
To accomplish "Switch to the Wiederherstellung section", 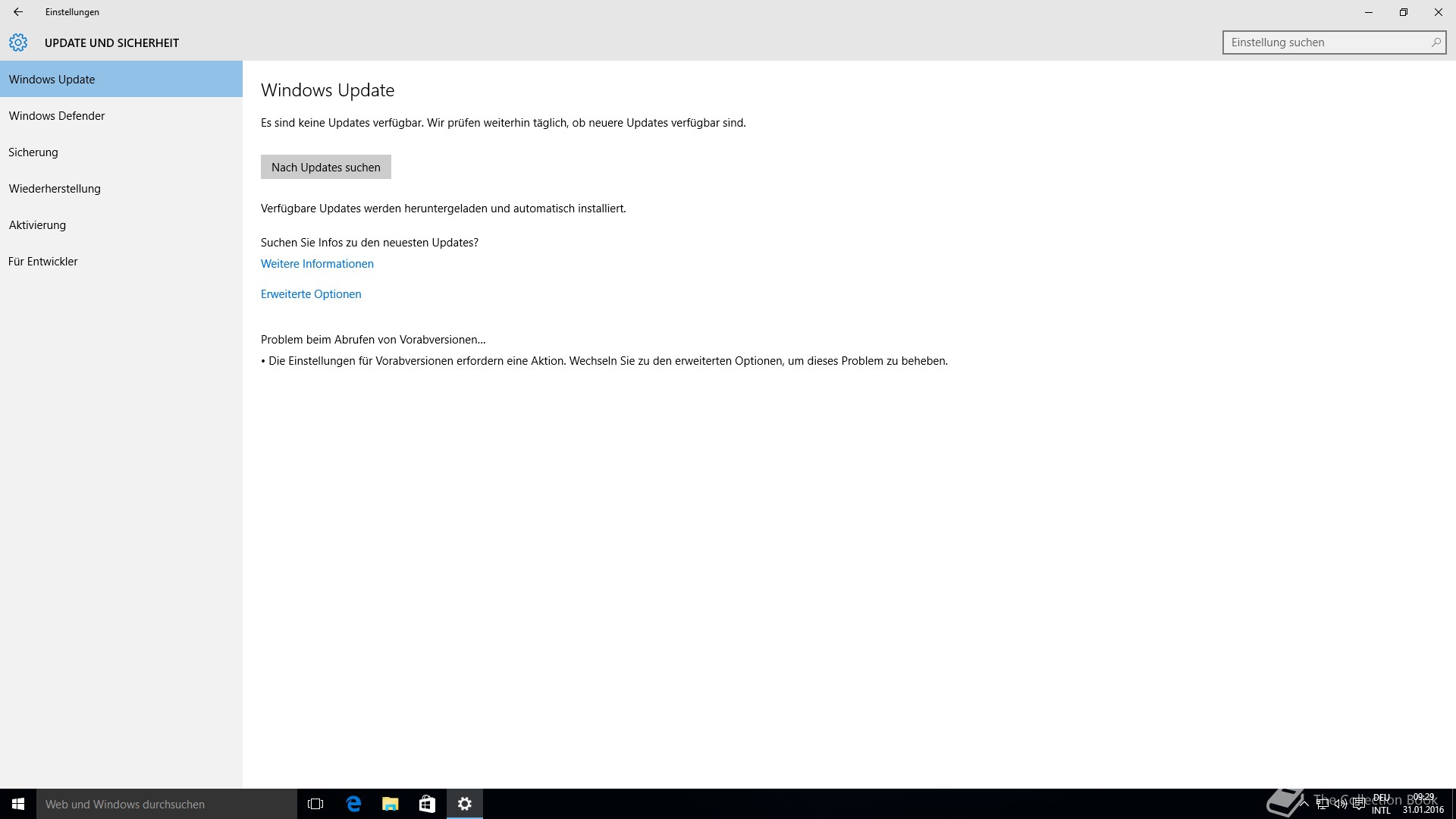I will click(x=121, y=188).
